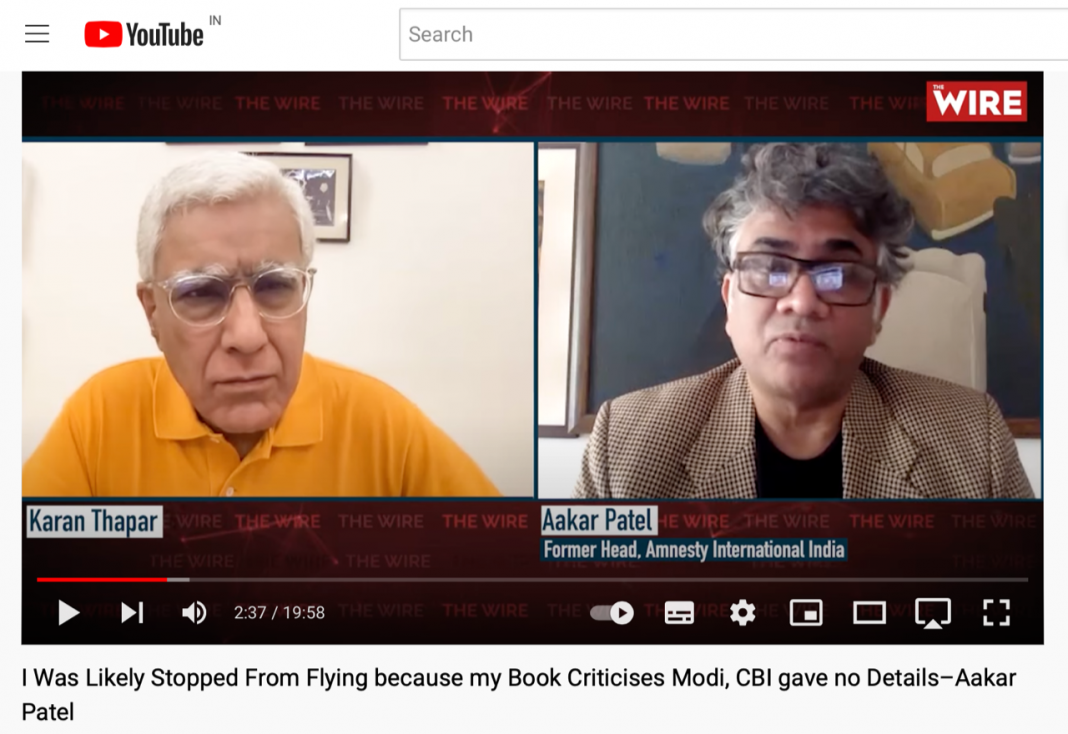Click into the Search field
The width and height of the screenshot is (1068, 734).
[733, 34]
